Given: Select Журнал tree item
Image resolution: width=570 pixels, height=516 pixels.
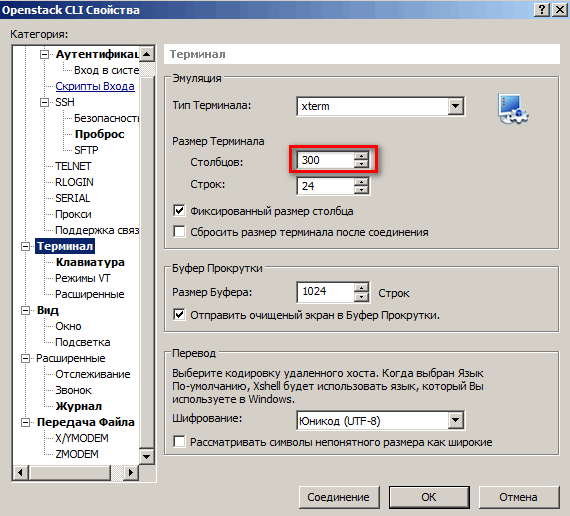Looking at the screenshot, I should click(79, 406).
